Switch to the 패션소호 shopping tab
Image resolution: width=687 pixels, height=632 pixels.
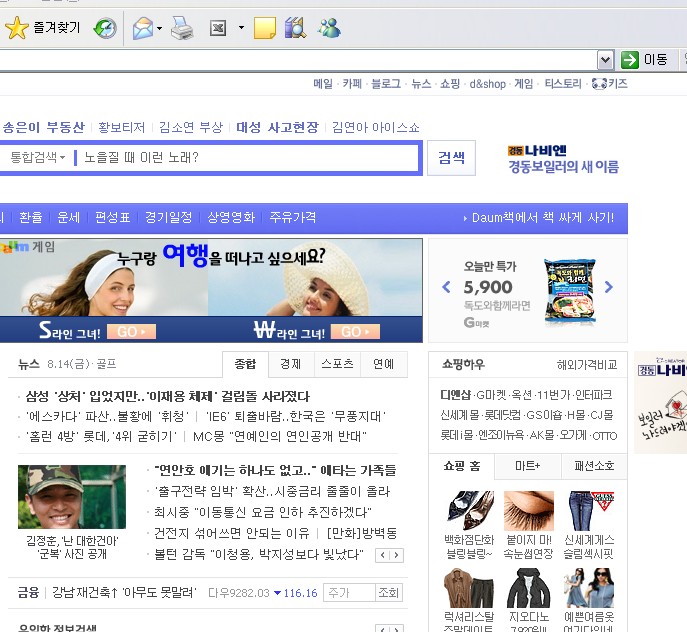(x=594, y=466)
